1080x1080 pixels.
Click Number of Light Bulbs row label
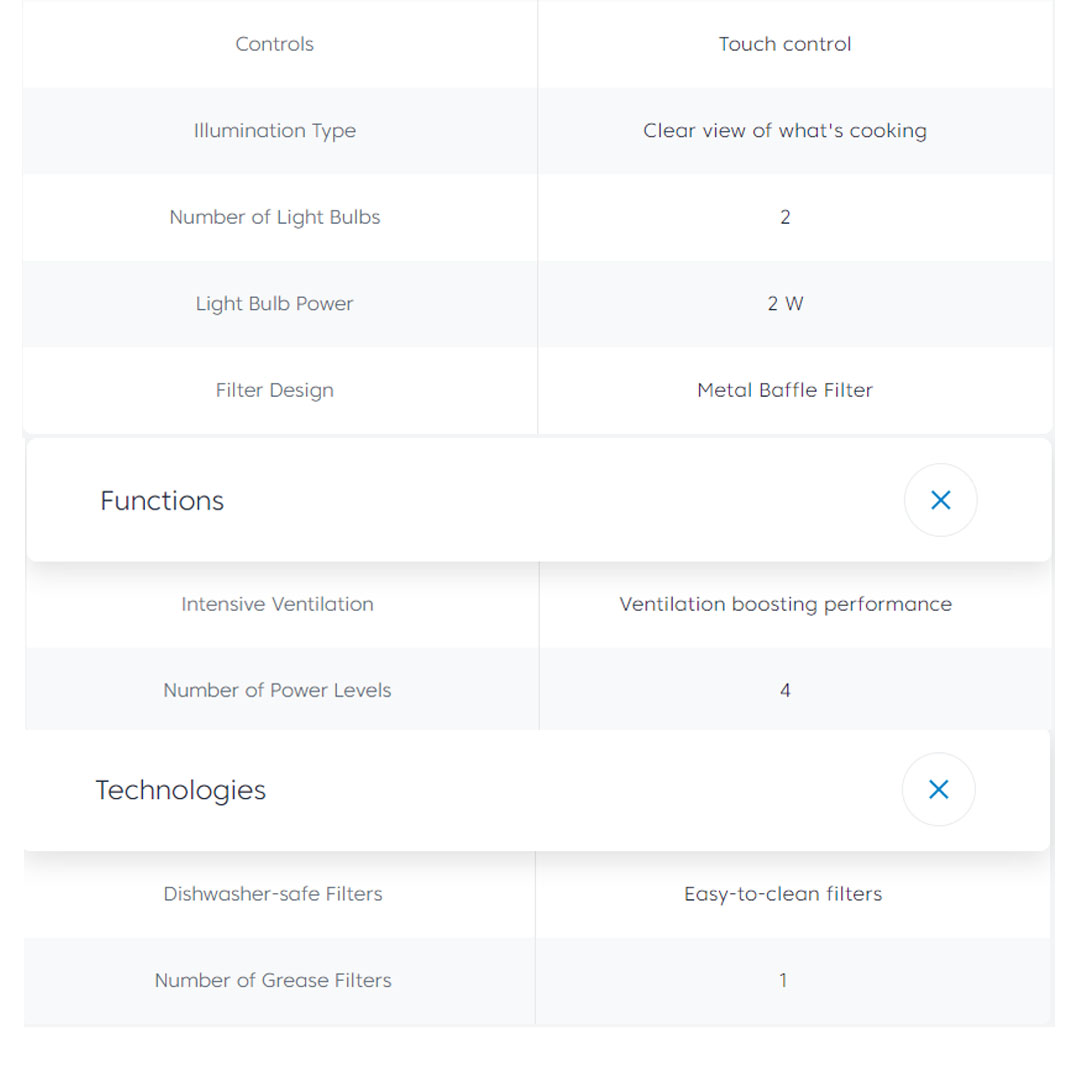click(275, 217)
